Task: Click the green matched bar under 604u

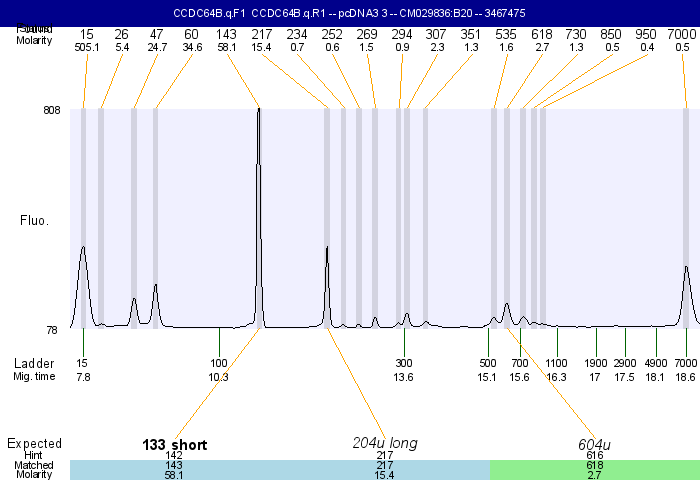Action: [x=594, y=470]
